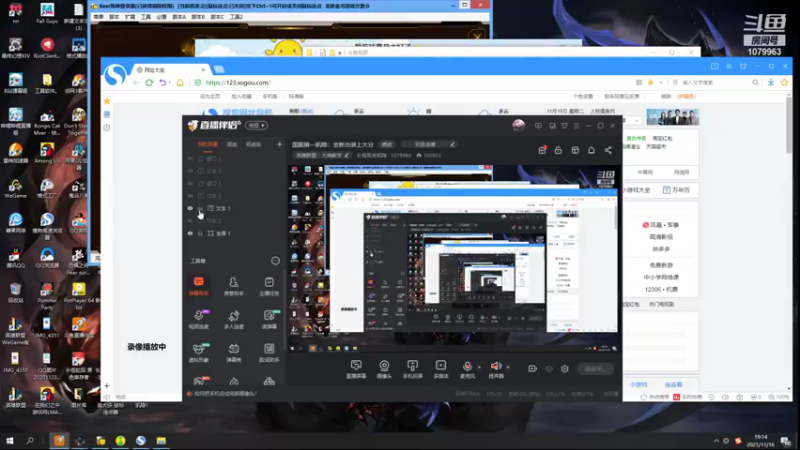Open the 房管助手 room manager tool
Viewport: 800px width, 450px height.
tap(234, 285)
